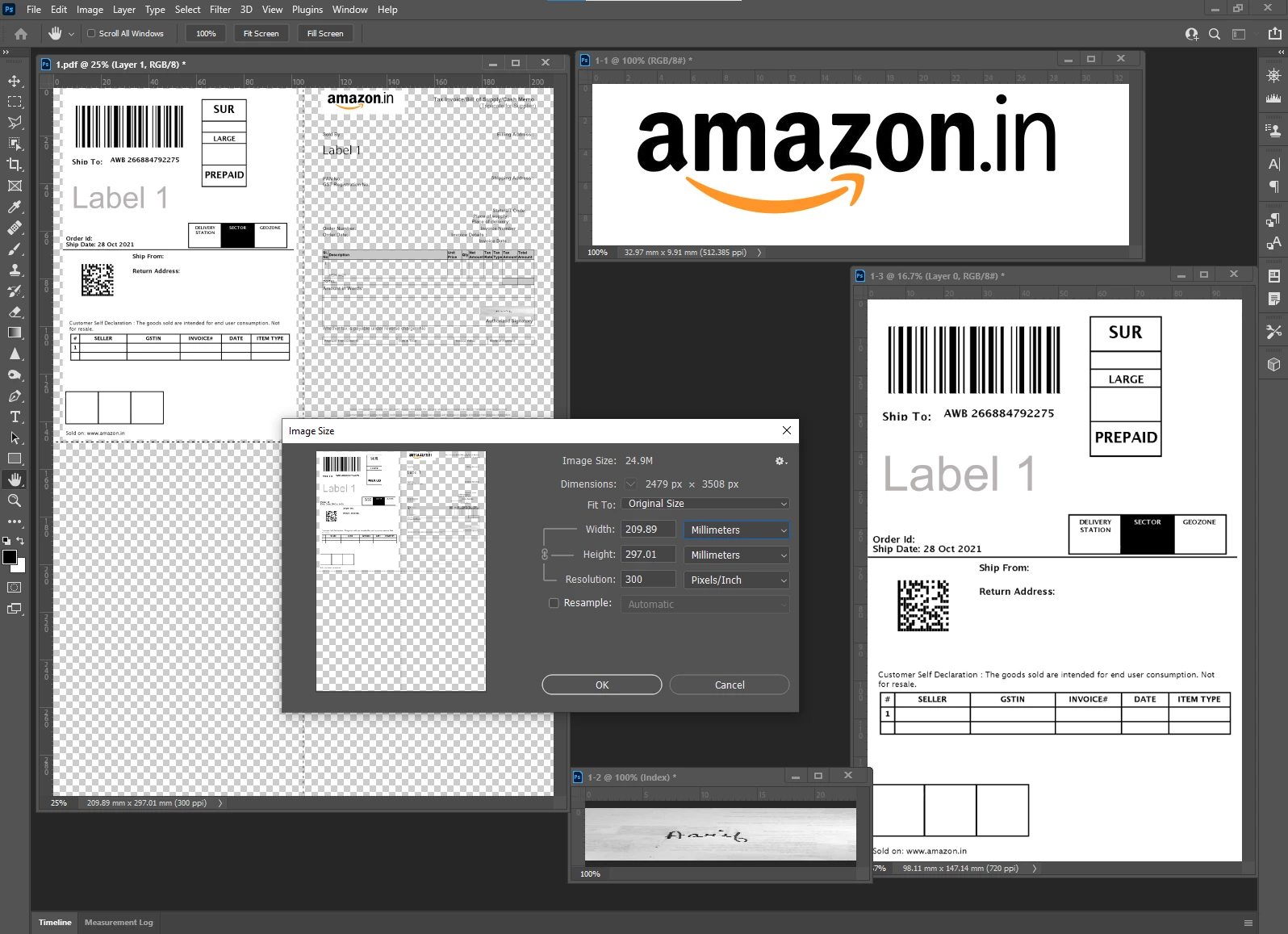Open the Resolution Pixels/Inch dropdown

pos(736,580)
